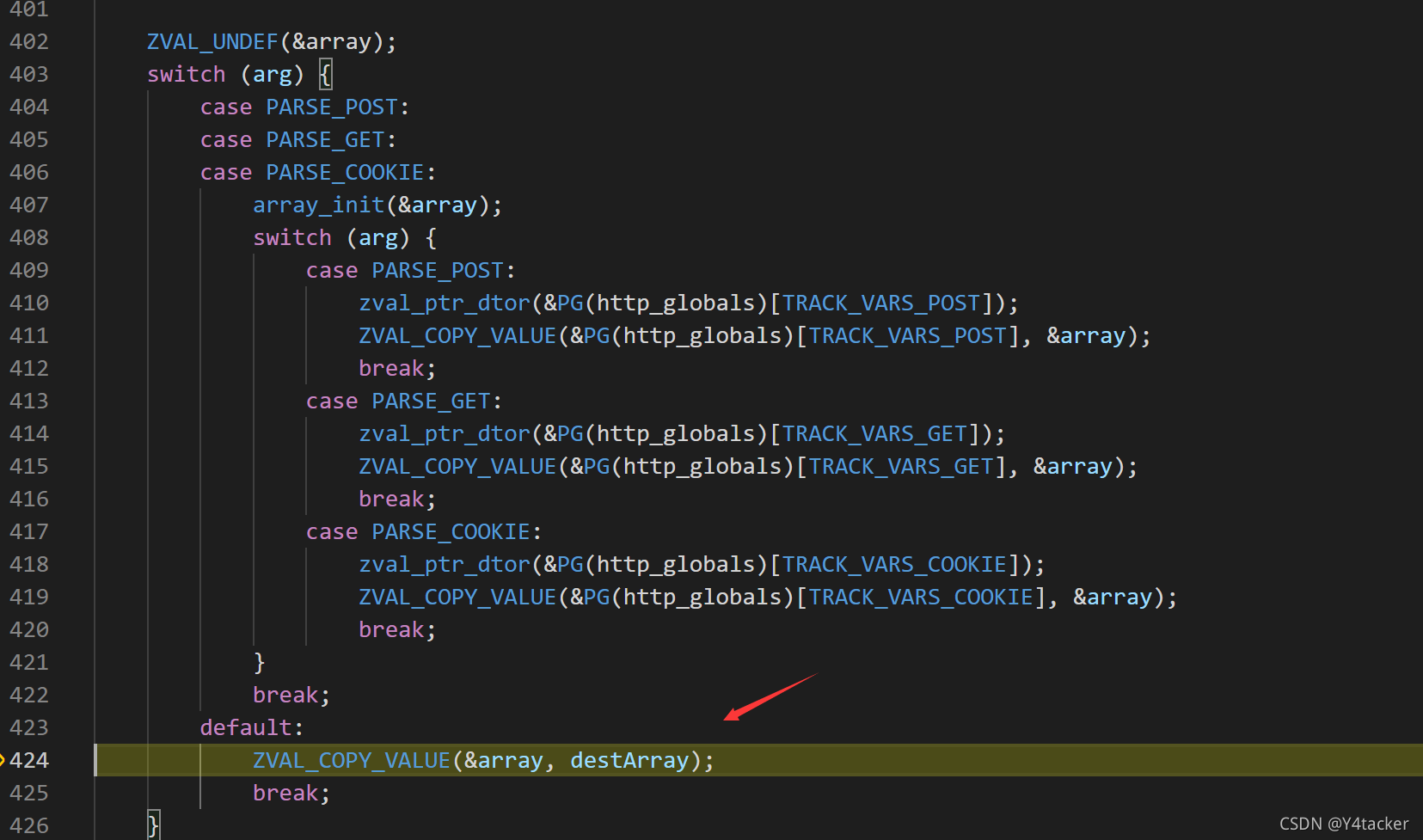Click the break statement on line 412
This screenshot has width=1423, height=840.
397,368
